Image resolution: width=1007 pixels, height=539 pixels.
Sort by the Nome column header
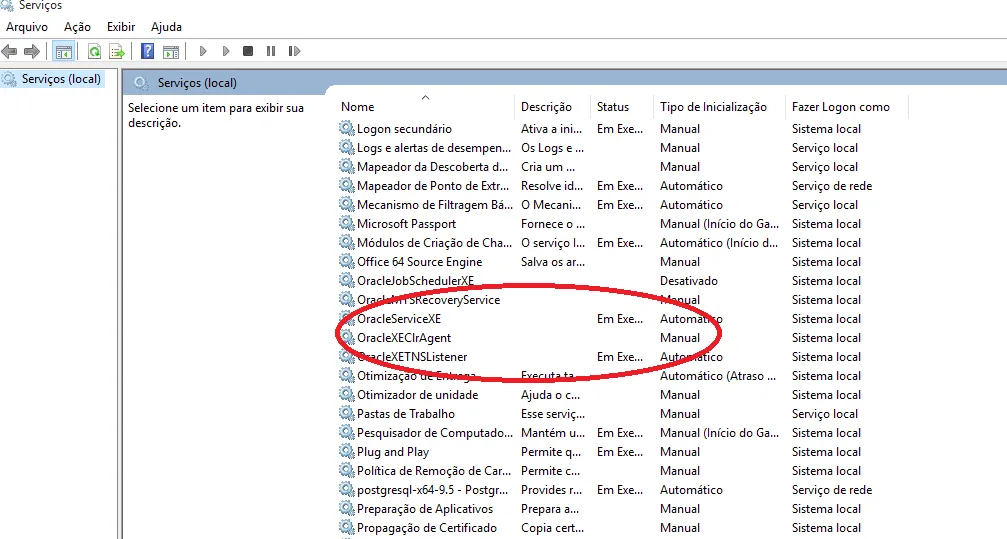coord(358,107)
